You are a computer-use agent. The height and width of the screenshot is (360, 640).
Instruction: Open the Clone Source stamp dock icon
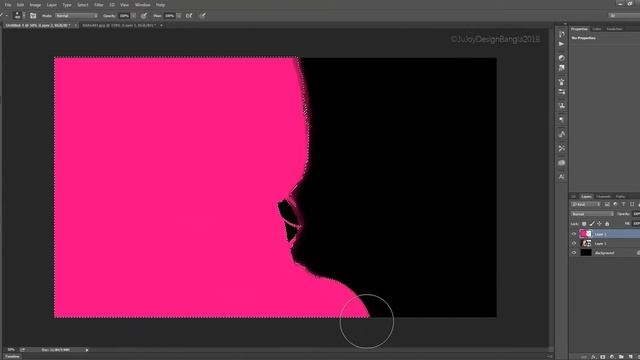[x=562, y=106]
